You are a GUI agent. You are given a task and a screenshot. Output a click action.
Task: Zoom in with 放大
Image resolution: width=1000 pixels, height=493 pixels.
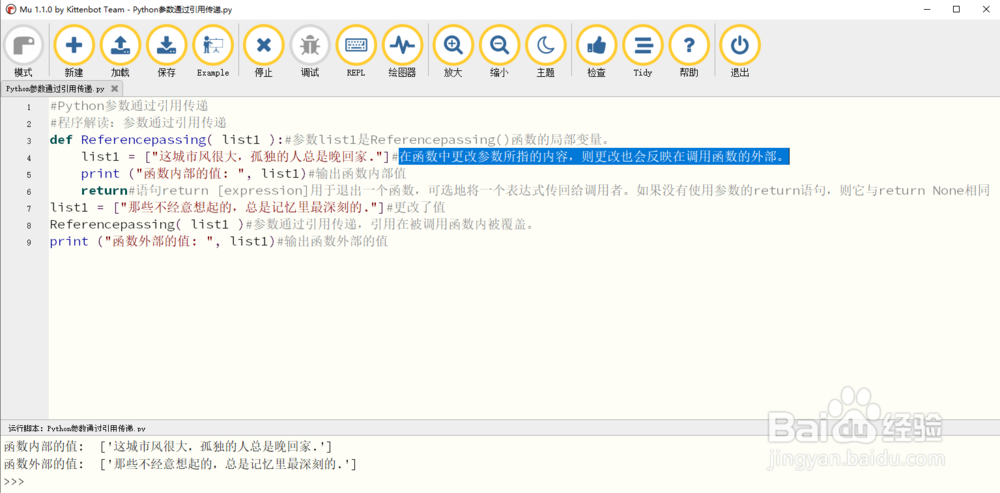coord(453,52)
